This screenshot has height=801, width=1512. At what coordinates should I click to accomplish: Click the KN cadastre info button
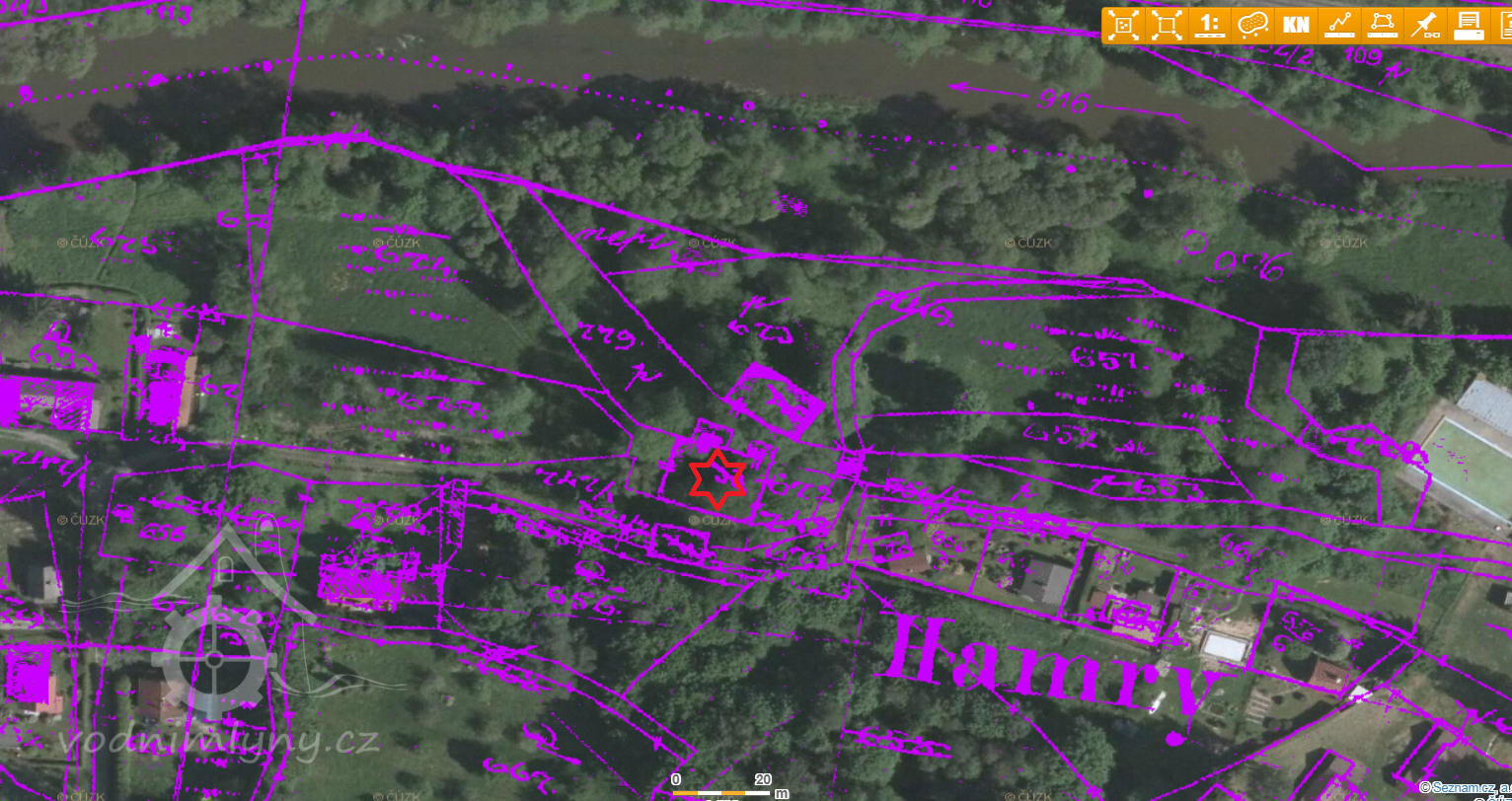click(1294, 25)
